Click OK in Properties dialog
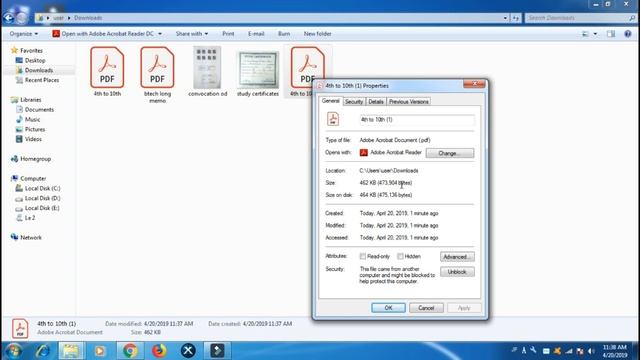 click(x=388, y=308)
